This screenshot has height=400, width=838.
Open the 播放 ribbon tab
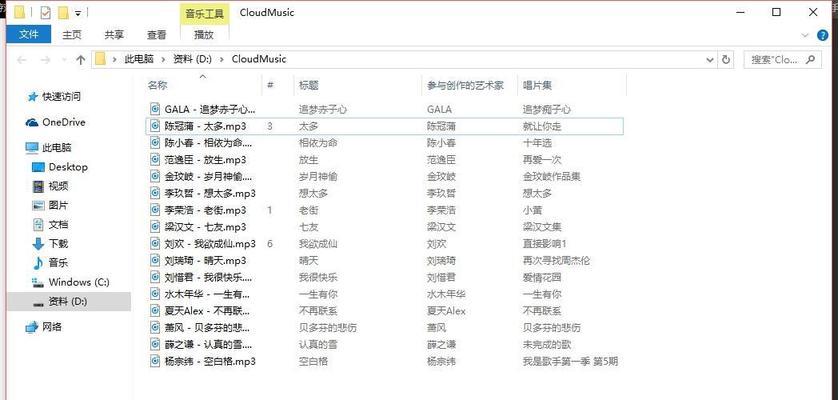[204, 35]
